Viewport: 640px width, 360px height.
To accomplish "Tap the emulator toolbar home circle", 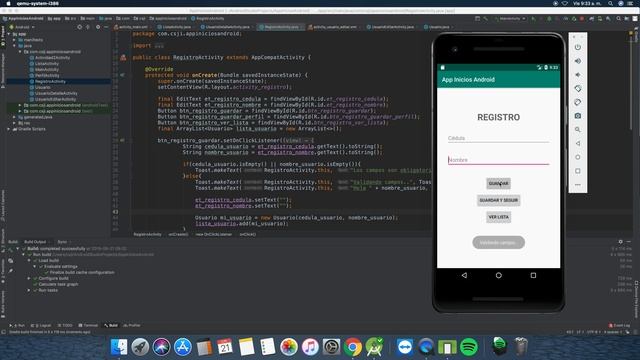I will (x=578, y=157).
